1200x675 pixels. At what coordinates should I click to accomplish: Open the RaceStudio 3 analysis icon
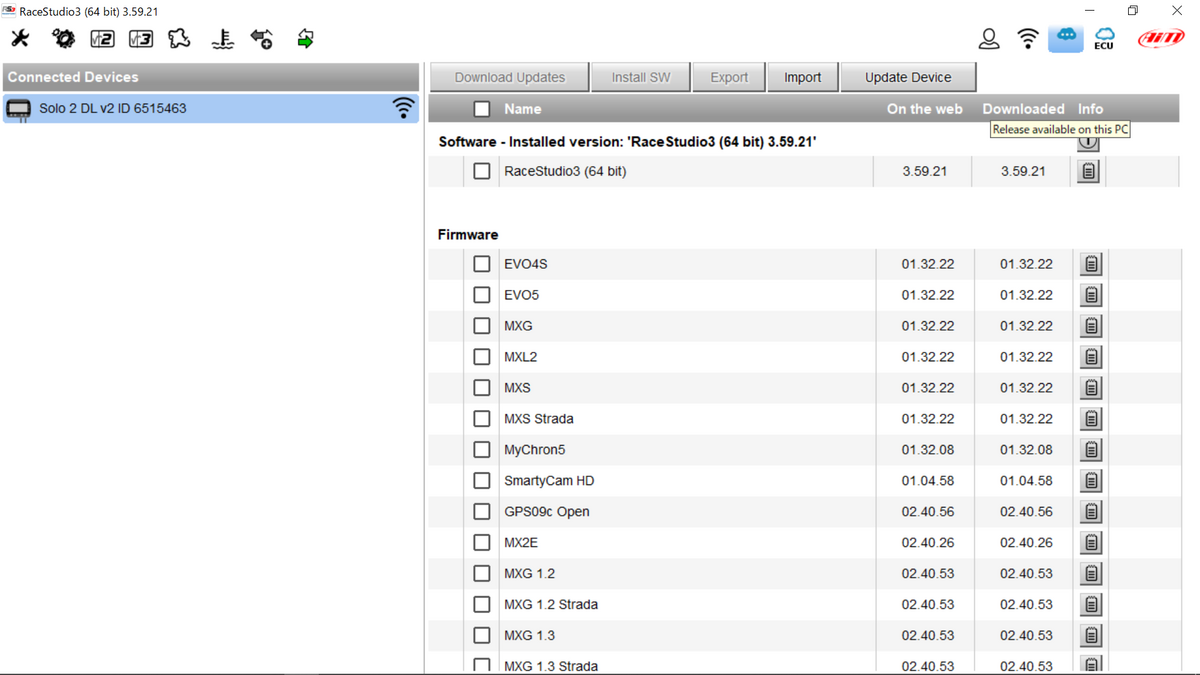(141, 38)
